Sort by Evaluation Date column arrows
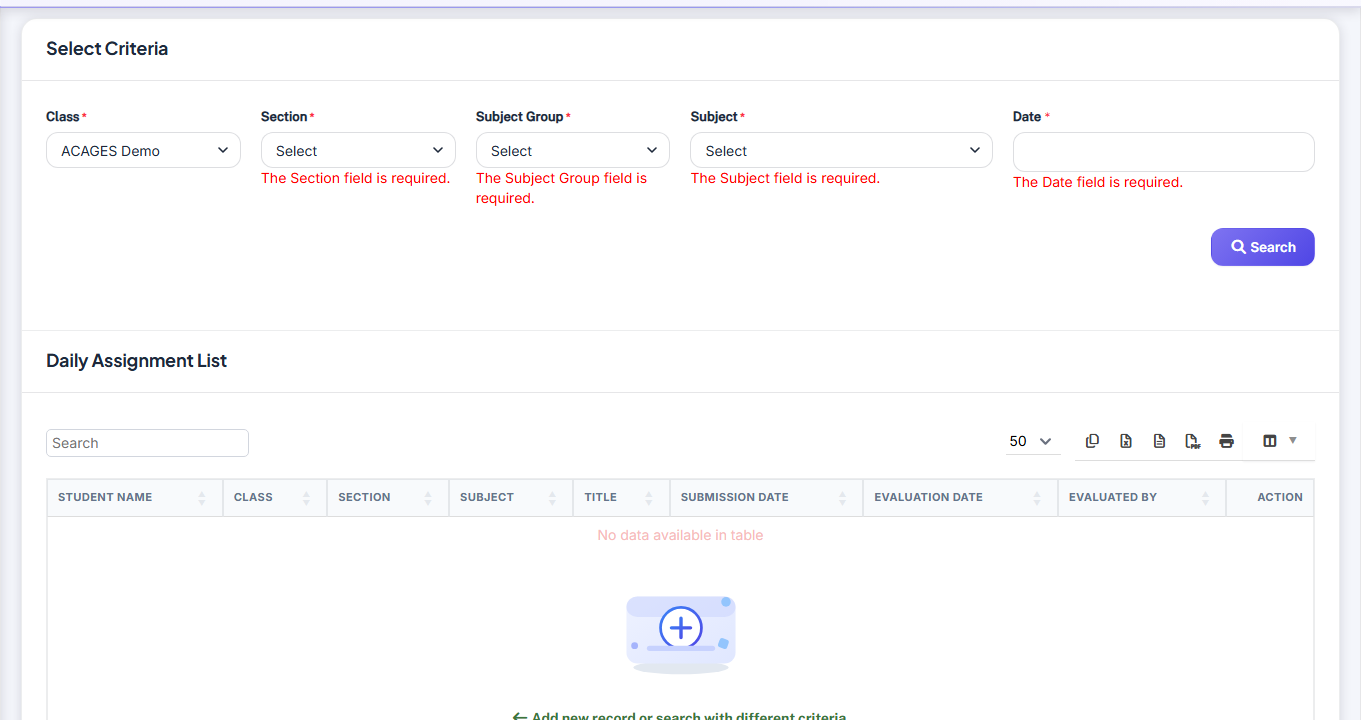The image size is (1361, 720). point(1038,498)
